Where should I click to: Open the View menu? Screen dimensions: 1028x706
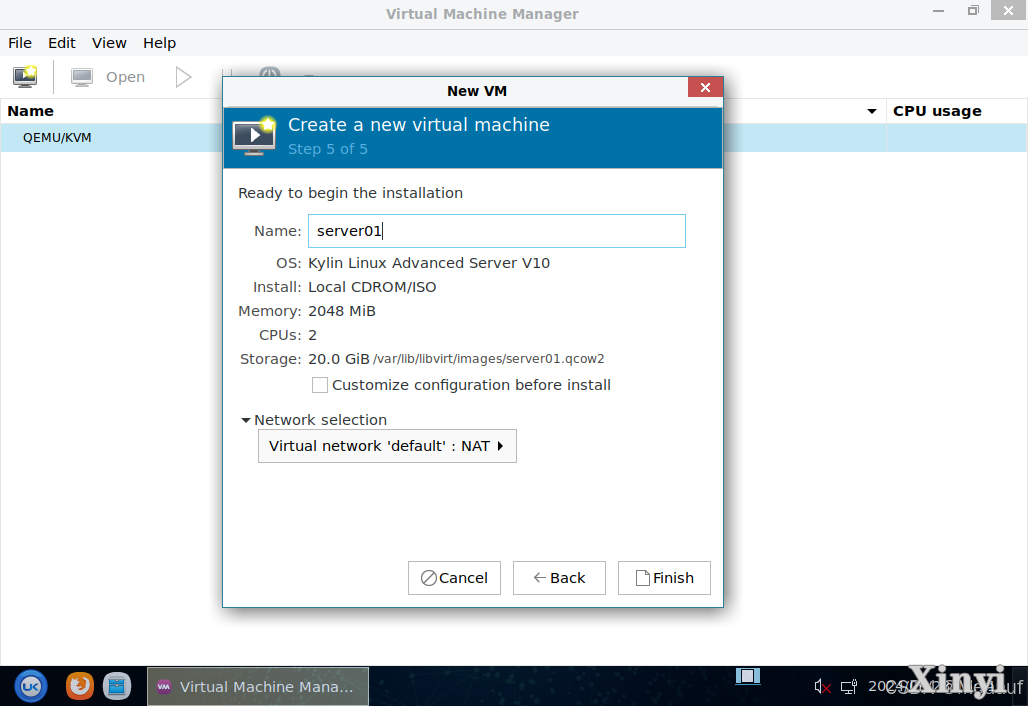pyautogui.click(x=109, y=43)
